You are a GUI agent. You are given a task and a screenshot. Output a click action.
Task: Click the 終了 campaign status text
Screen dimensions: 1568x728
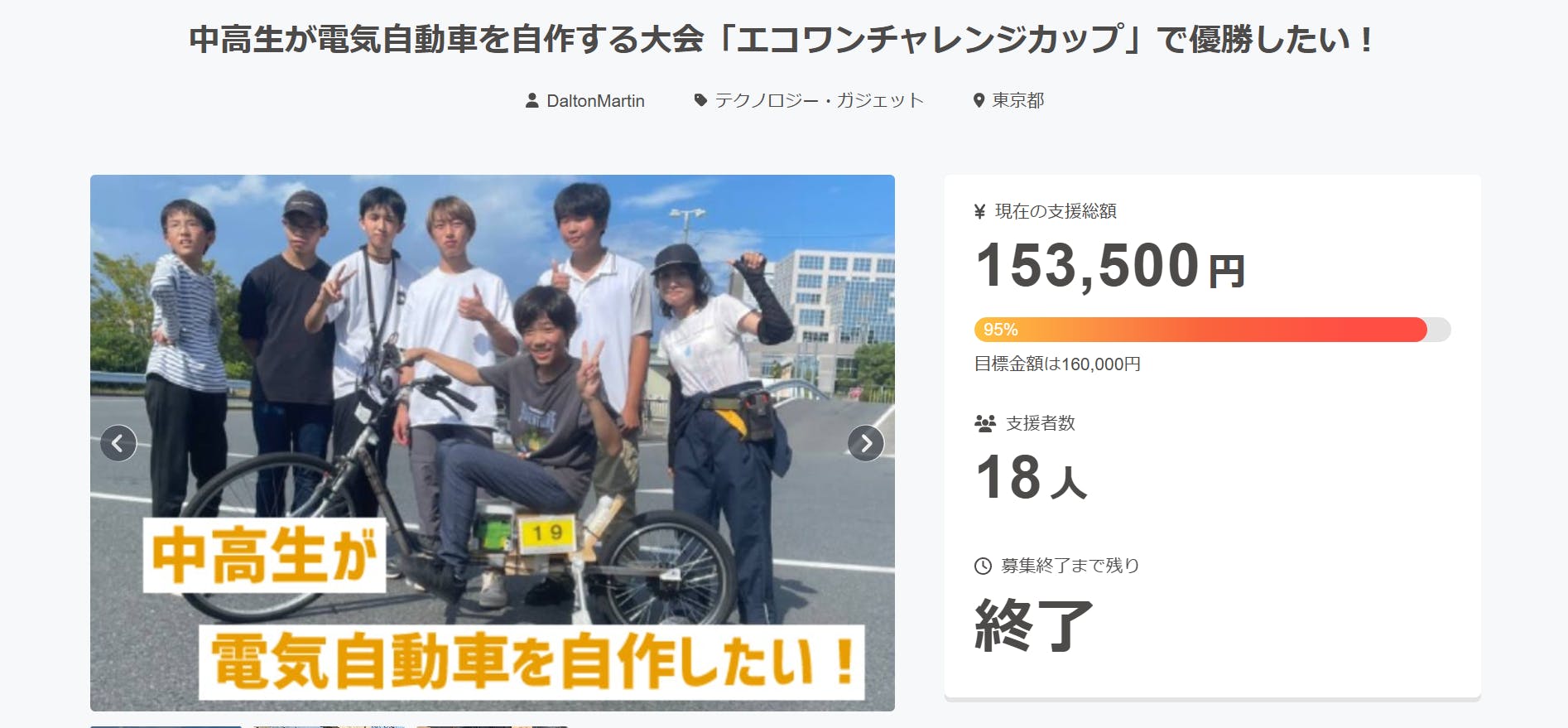[x=1034, y=625]
